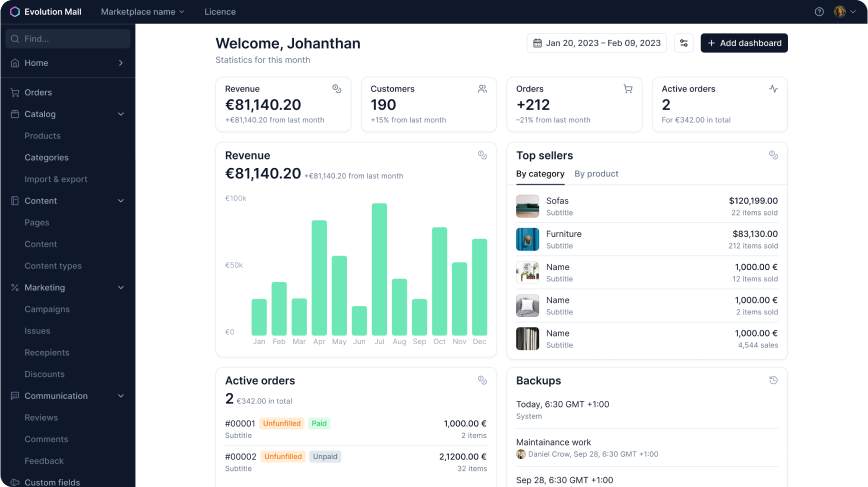Open the user avatar menu
The width and height of the screenshot is (868, 487).
click(845, 12)
